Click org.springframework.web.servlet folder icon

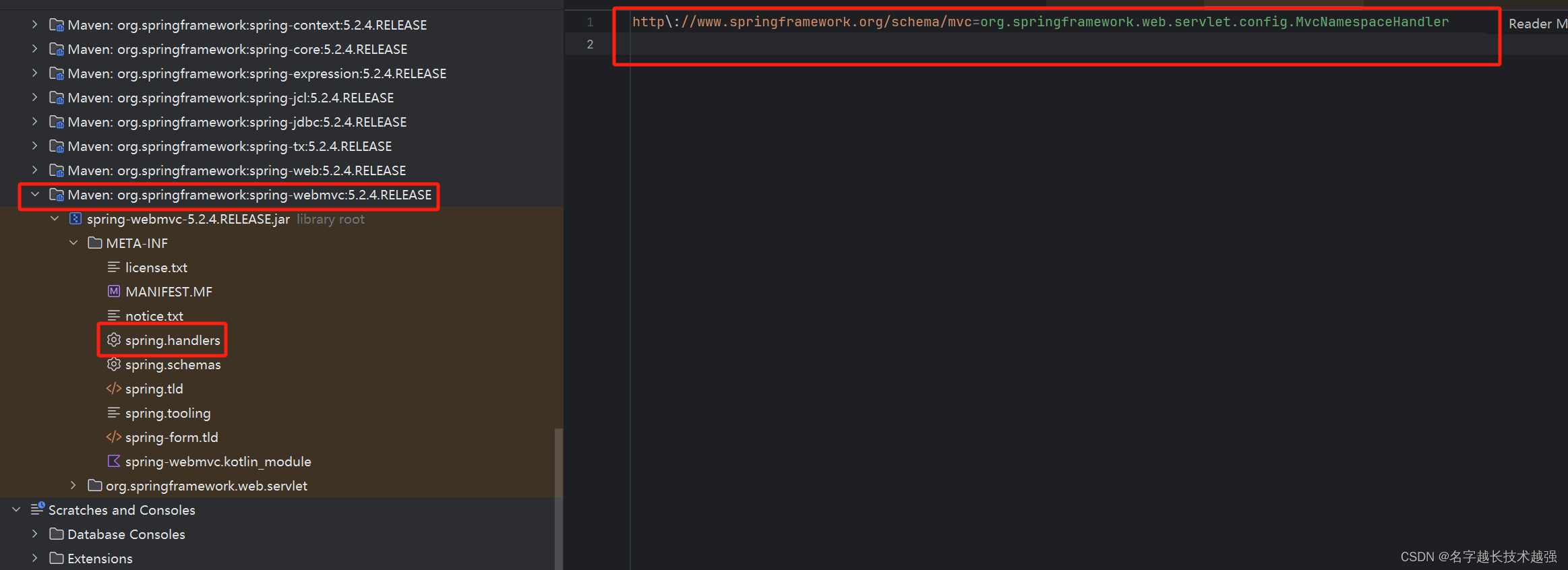(95, 485)
